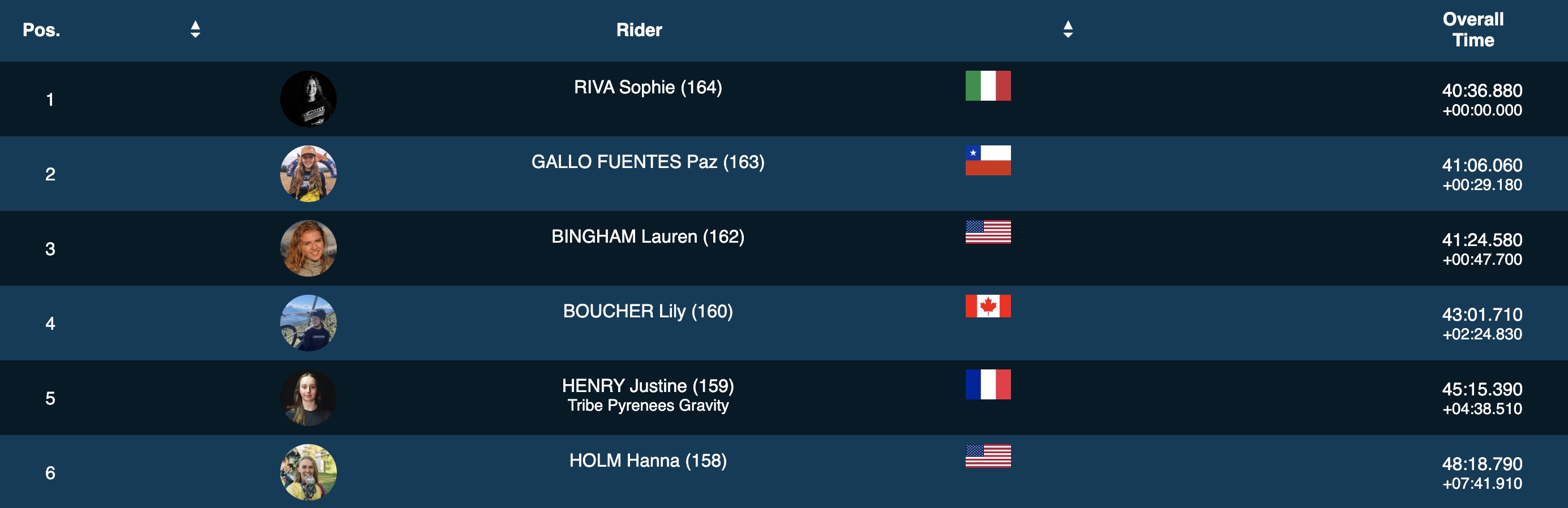Click Lauren Bingham's USA flag icon
Viewport: 1568px width, 508px height.
coord(987,232)
